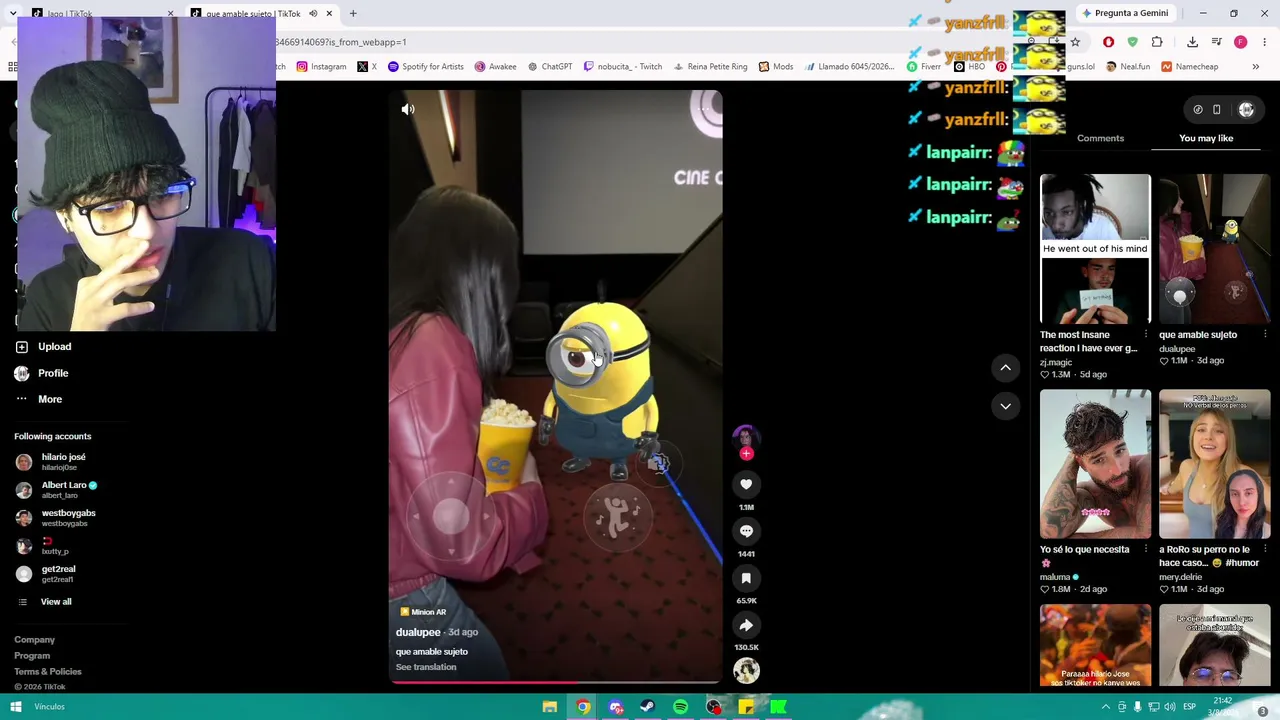
Task: Expand the View all following accounts list
Action: pos(45,602)
